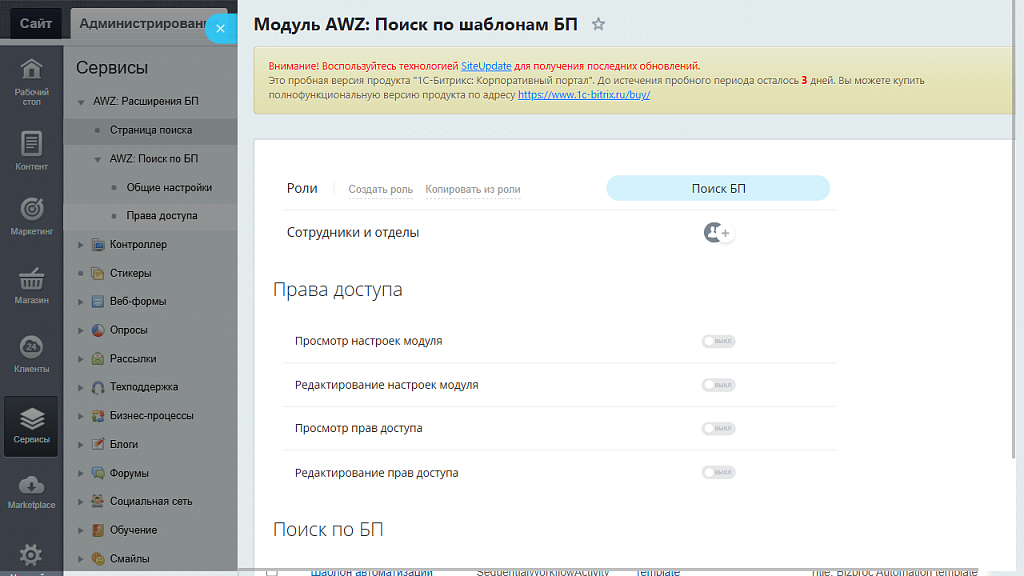1024x576 pixels.
Task: Open the Клиенты sidebar section
Action: (x=31, y=354)
